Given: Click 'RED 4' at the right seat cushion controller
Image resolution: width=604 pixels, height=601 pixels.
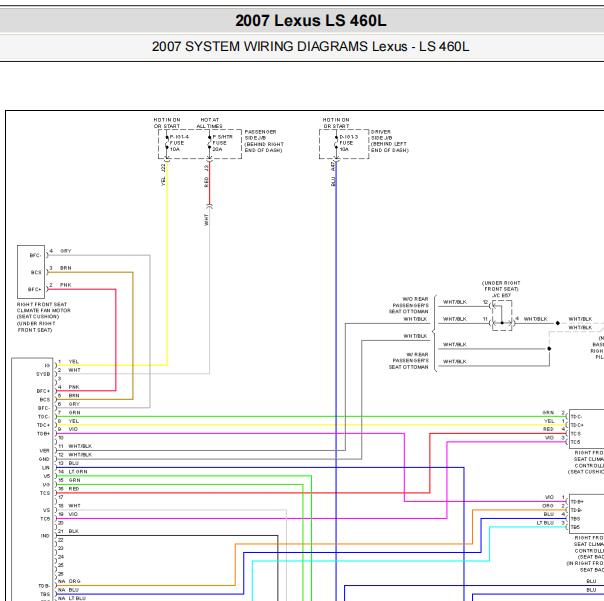Looking at the screenshot, I should click(554, 429).
